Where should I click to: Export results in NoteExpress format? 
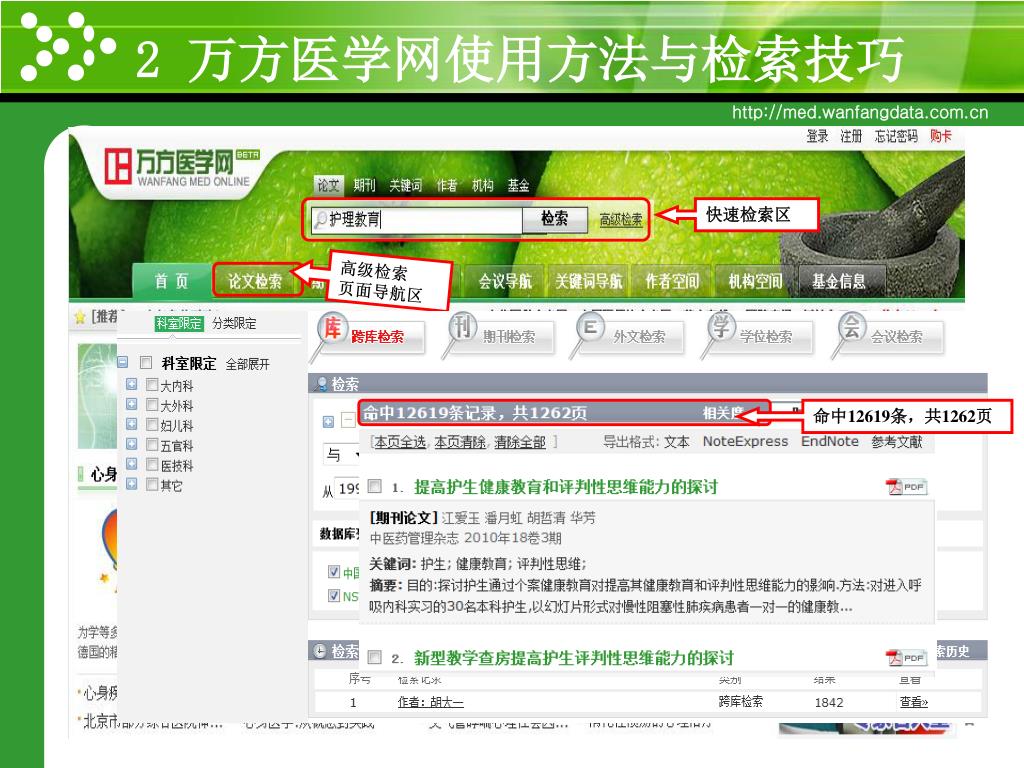pos(745,441)
